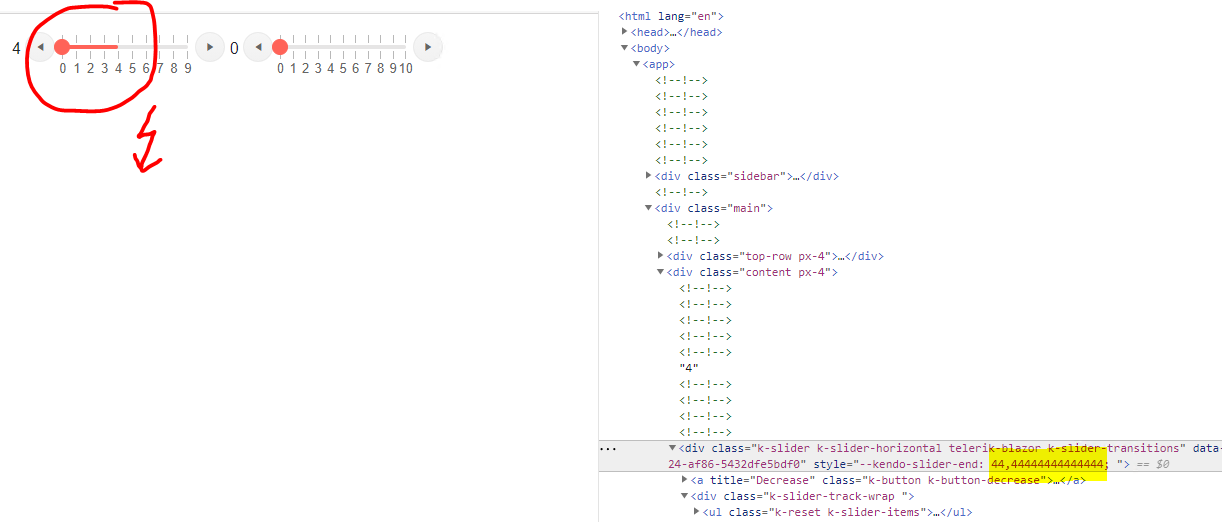Collapse the content px-4 div node
The width and height of the screenshot is (1222, 522).
pos(661,272)
